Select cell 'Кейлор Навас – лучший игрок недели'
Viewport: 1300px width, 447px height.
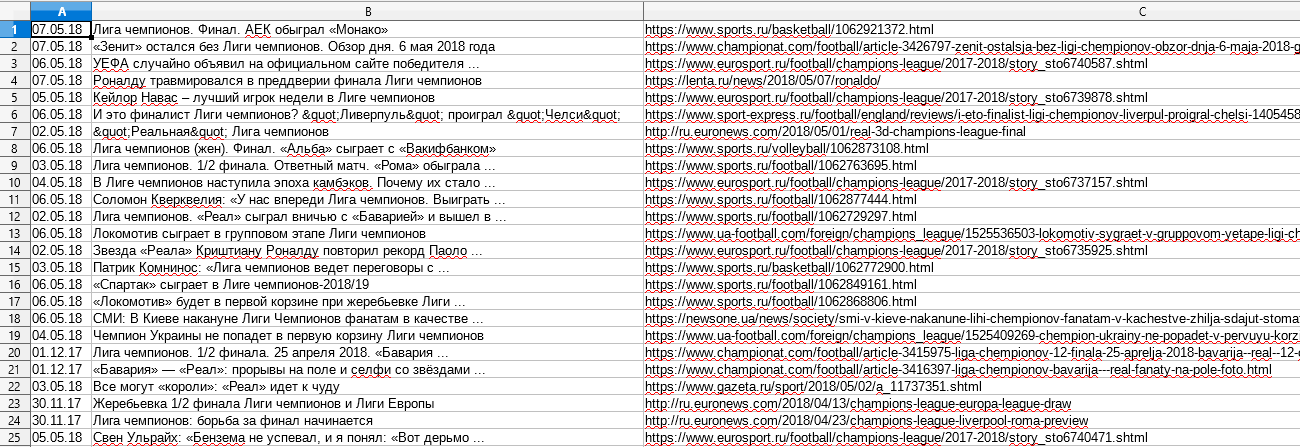pos(367,98)
